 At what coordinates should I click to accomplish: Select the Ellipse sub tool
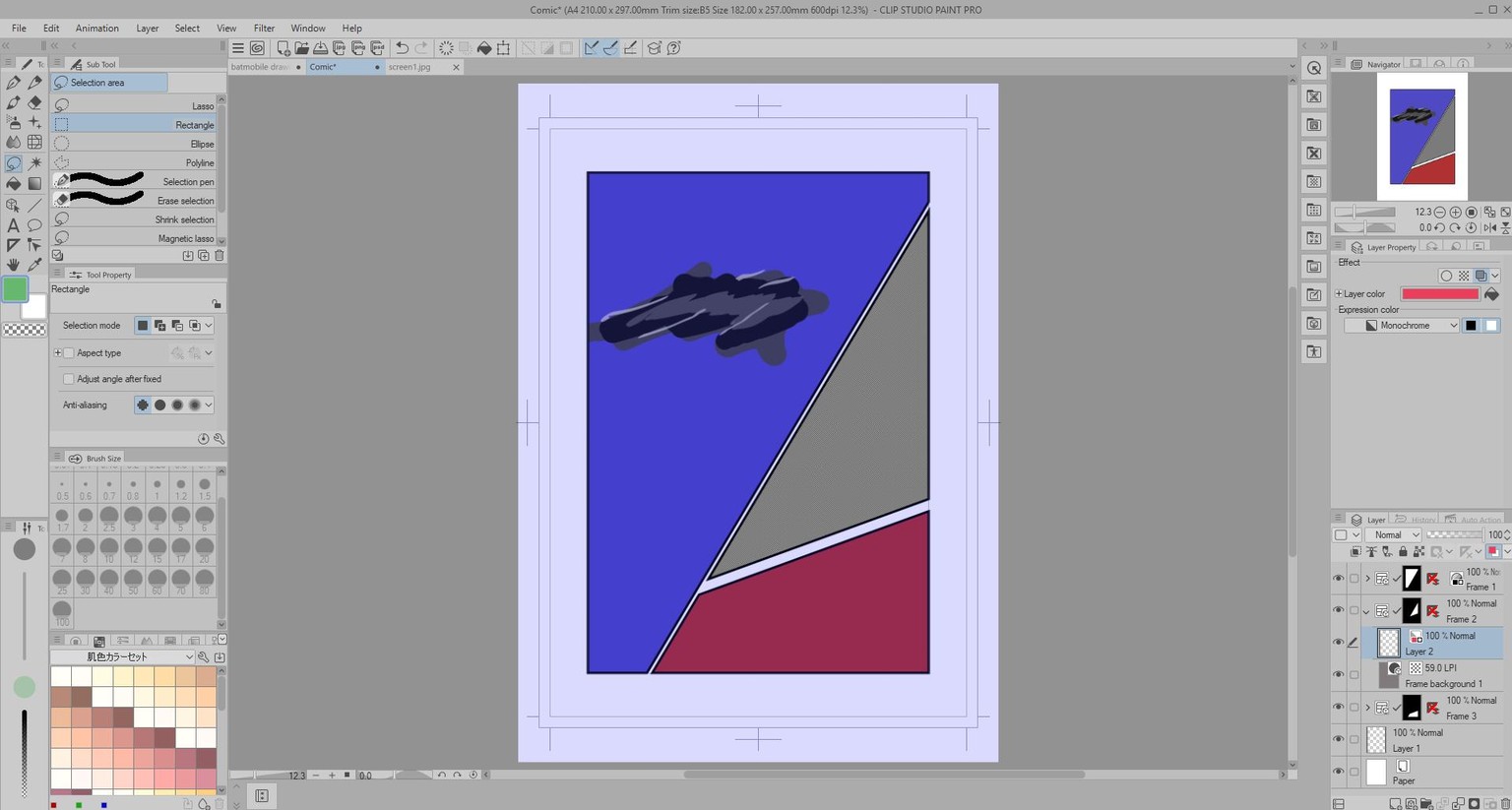point(134,144)
